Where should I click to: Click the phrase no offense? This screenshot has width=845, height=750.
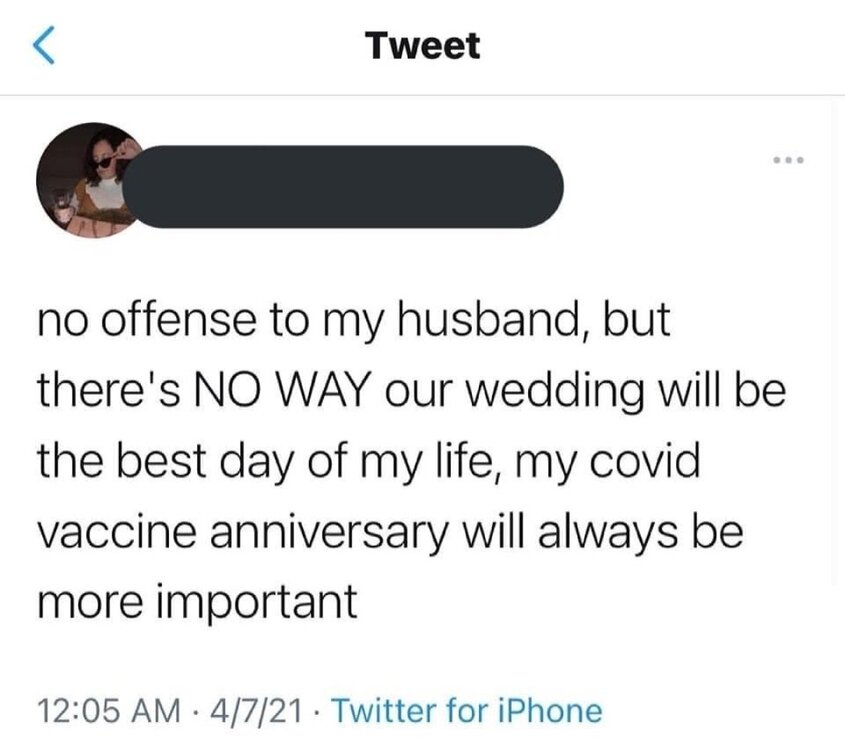tap(147, 319)
